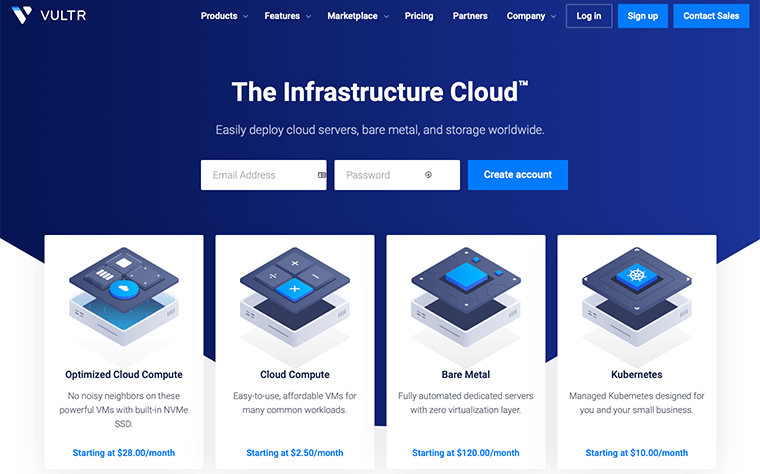Click the Contact Sales button

(x=711, y=16)
